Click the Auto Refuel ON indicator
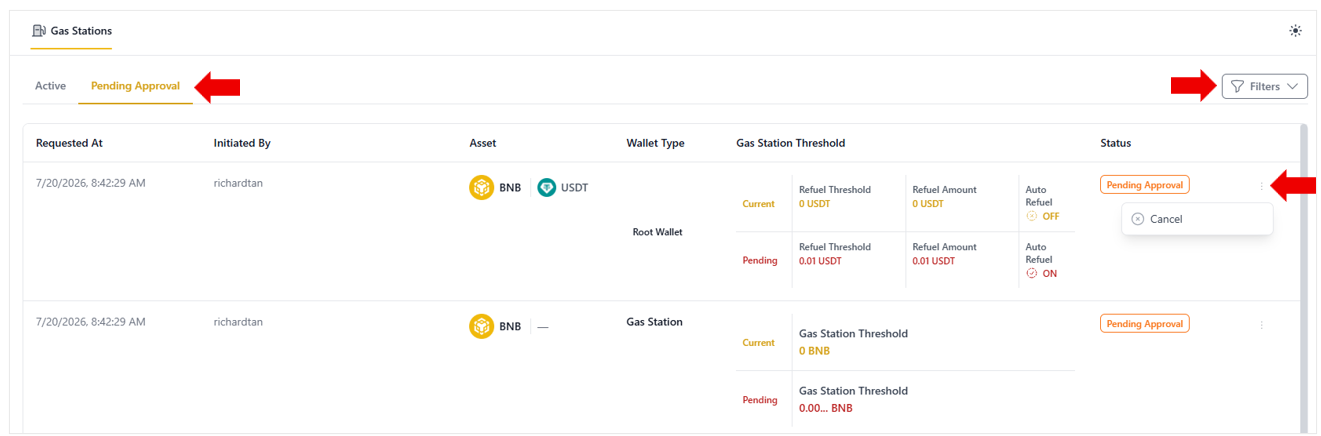Viewport: 1321px width, 436px height. [x=1041, y=273]
